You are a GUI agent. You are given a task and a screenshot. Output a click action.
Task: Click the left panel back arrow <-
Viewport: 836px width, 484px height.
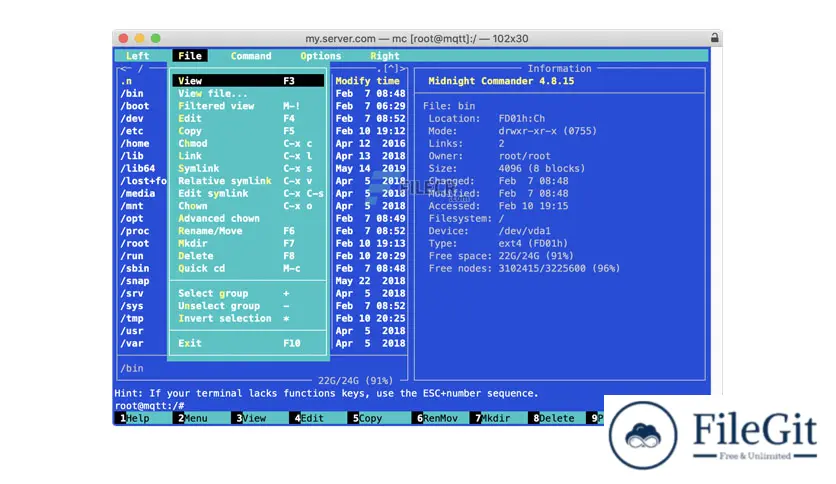coord(126,68)
